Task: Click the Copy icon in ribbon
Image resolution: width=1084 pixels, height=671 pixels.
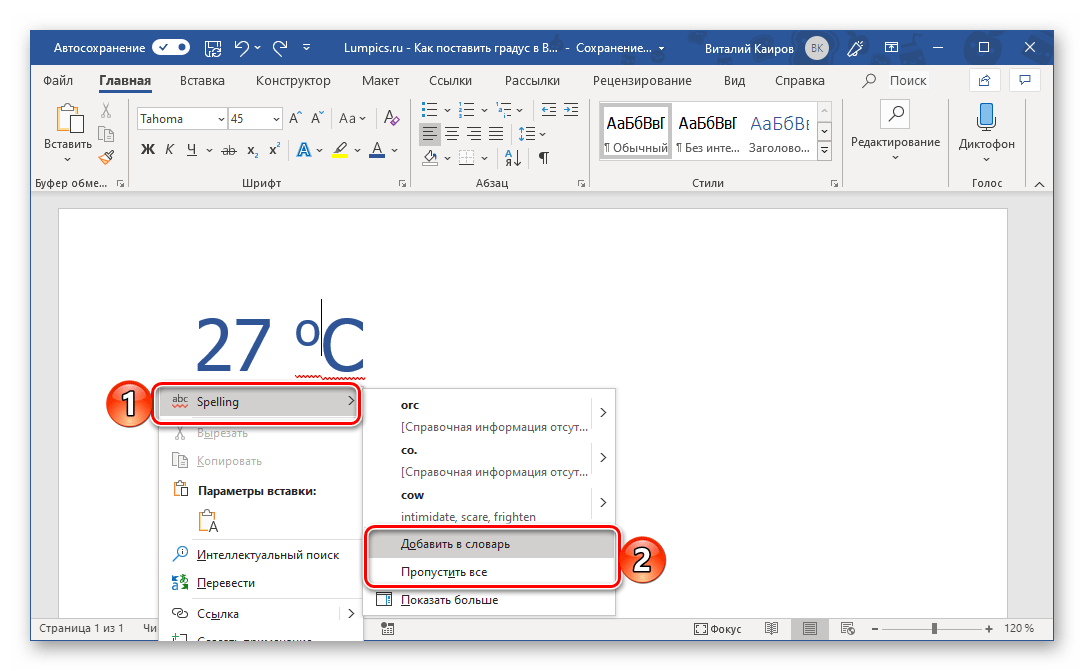Action: click(106, 134)
